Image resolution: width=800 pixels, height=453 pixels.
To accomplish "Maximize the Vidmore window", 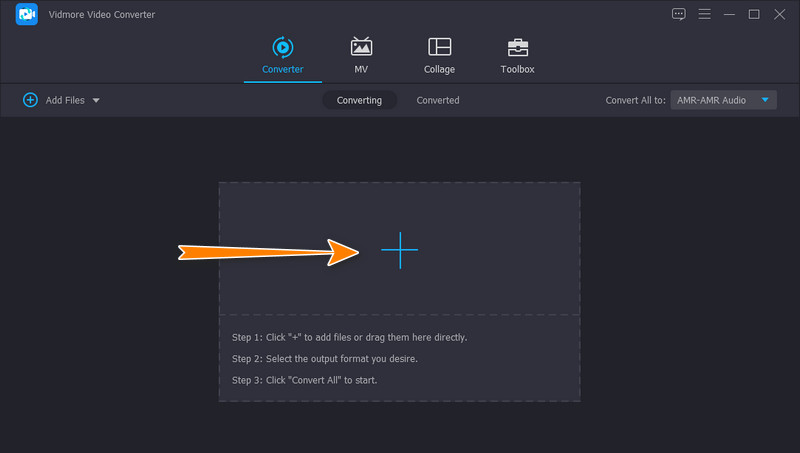I will point(754,14).
